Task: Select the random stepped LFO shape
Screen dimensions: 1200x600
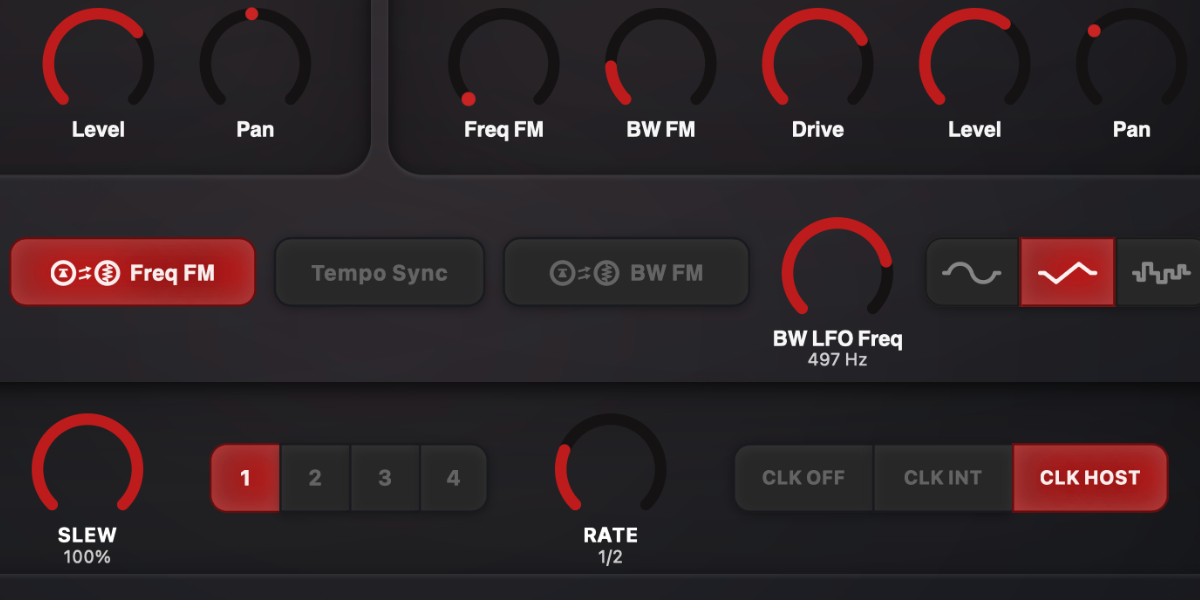Action: point(1160,272)
